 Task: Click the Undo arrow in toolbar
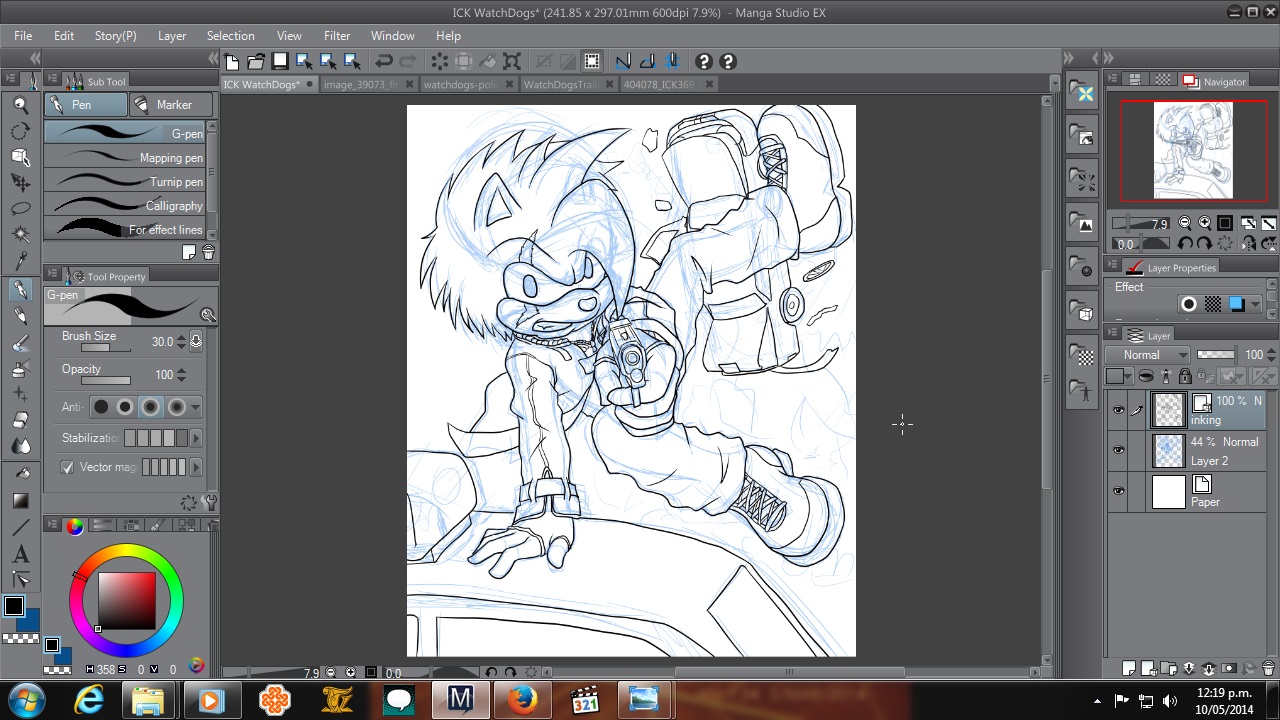pyautogui.click(x=383, y=61)
